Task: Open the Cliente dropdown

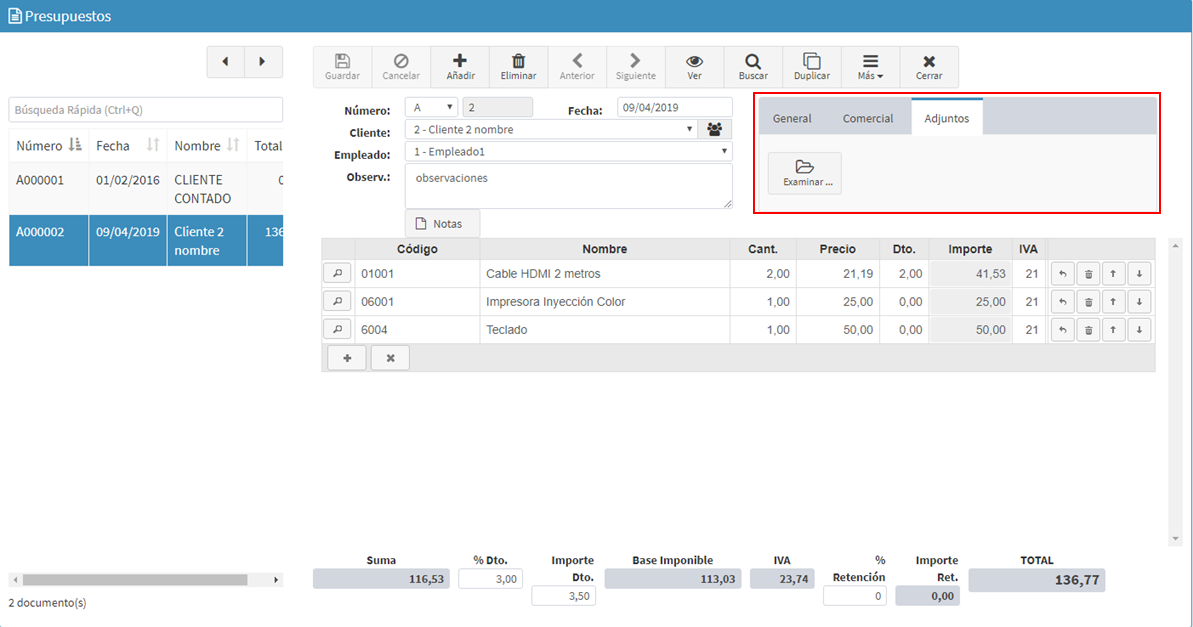Action: pyautogui.click(x=551, y=129)
